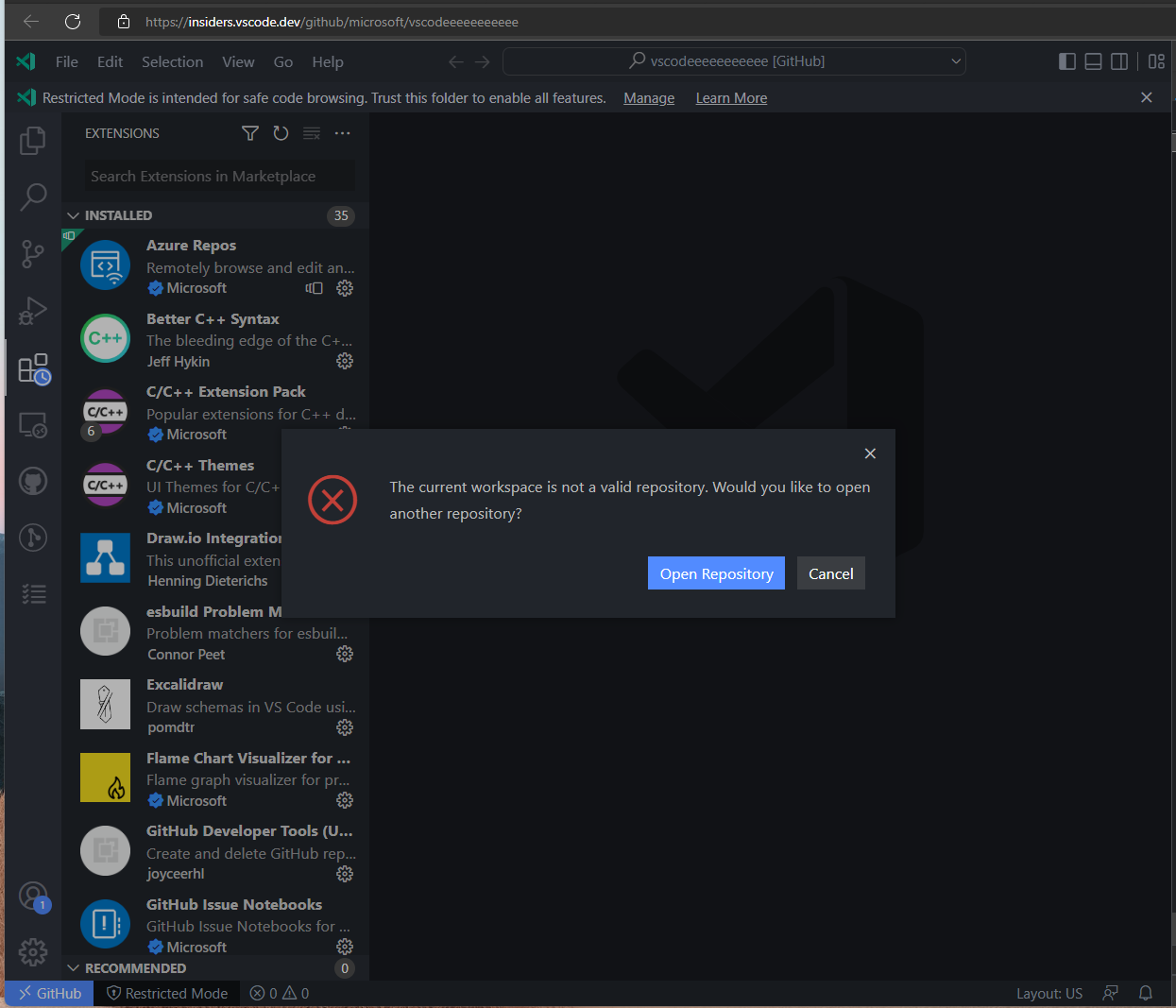Toggle the Primary Side Bar visibility

pos(1066,60)
